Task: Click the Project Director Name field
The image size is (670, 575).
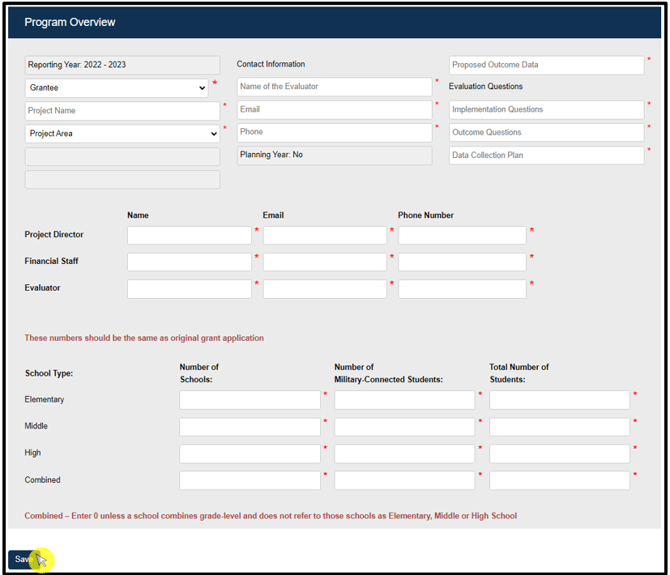Action: coord(189,235)
